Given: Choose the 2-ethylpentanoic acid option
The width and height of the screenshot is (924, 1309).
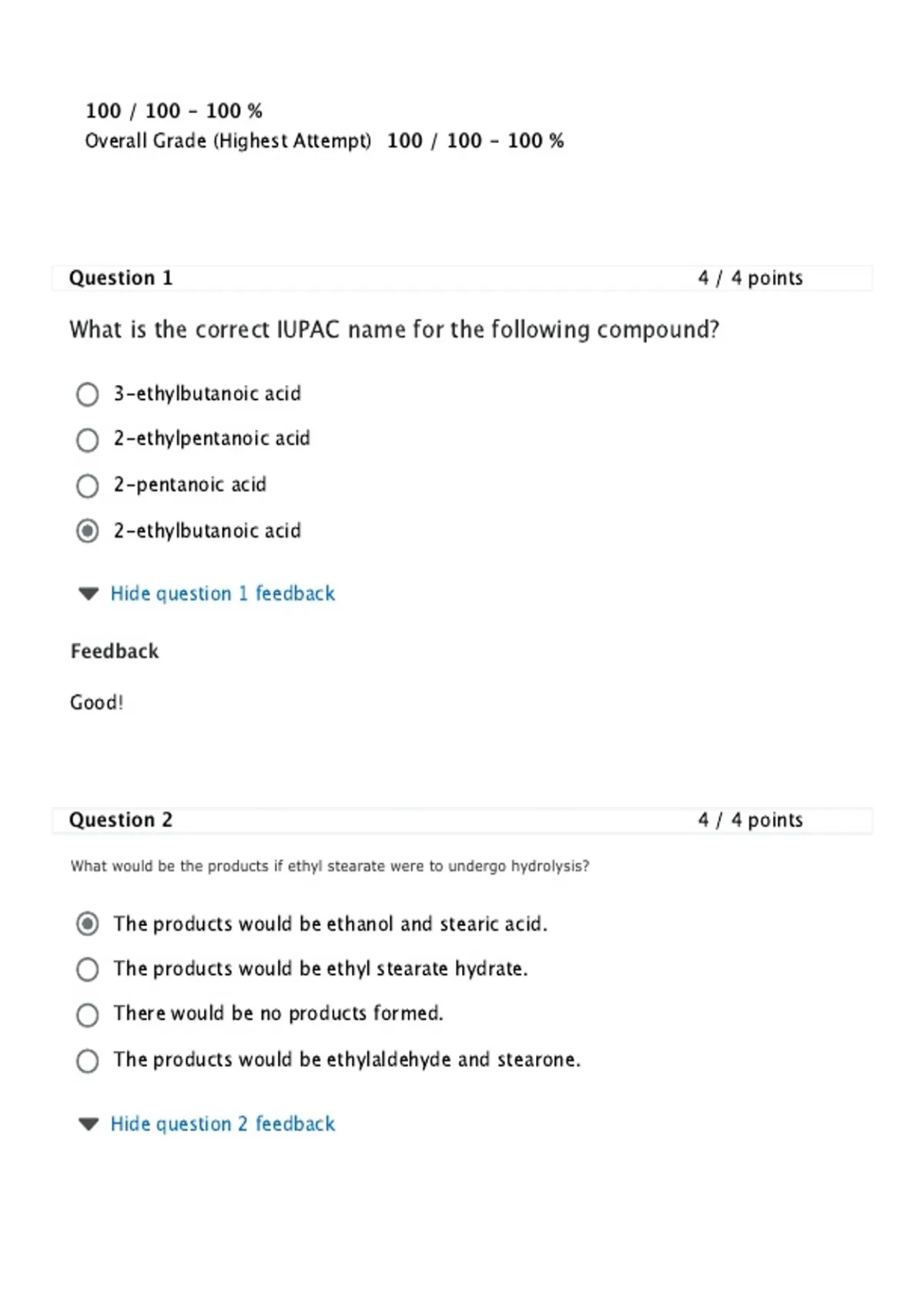Looking at the screenshot, I should 87,440.
